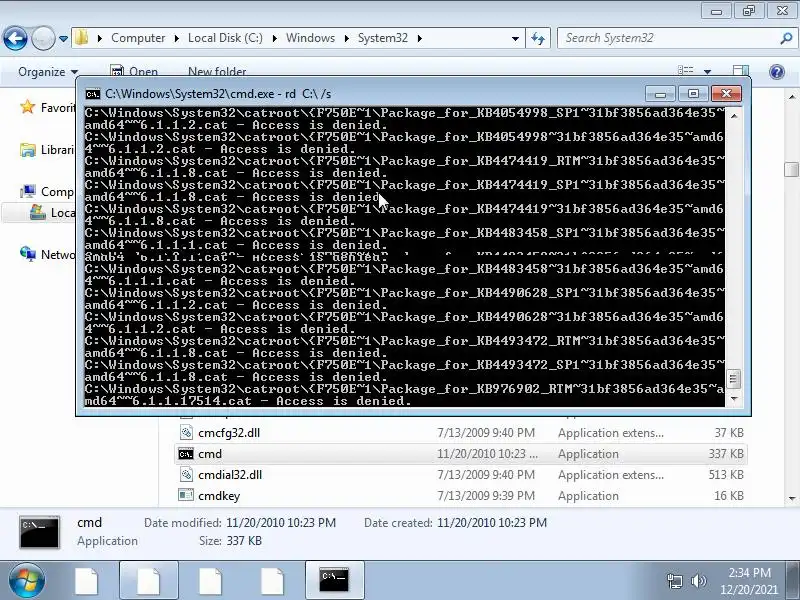
Task: Select the cmcfg32.dll file row
Action: click(x=461, y=433)
